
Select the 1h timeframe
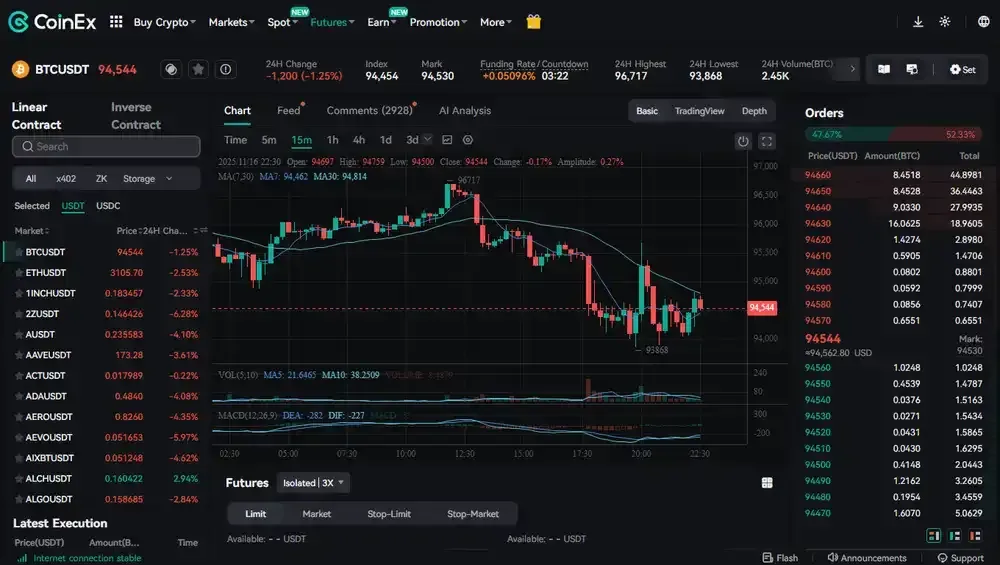tap(332, 140)
